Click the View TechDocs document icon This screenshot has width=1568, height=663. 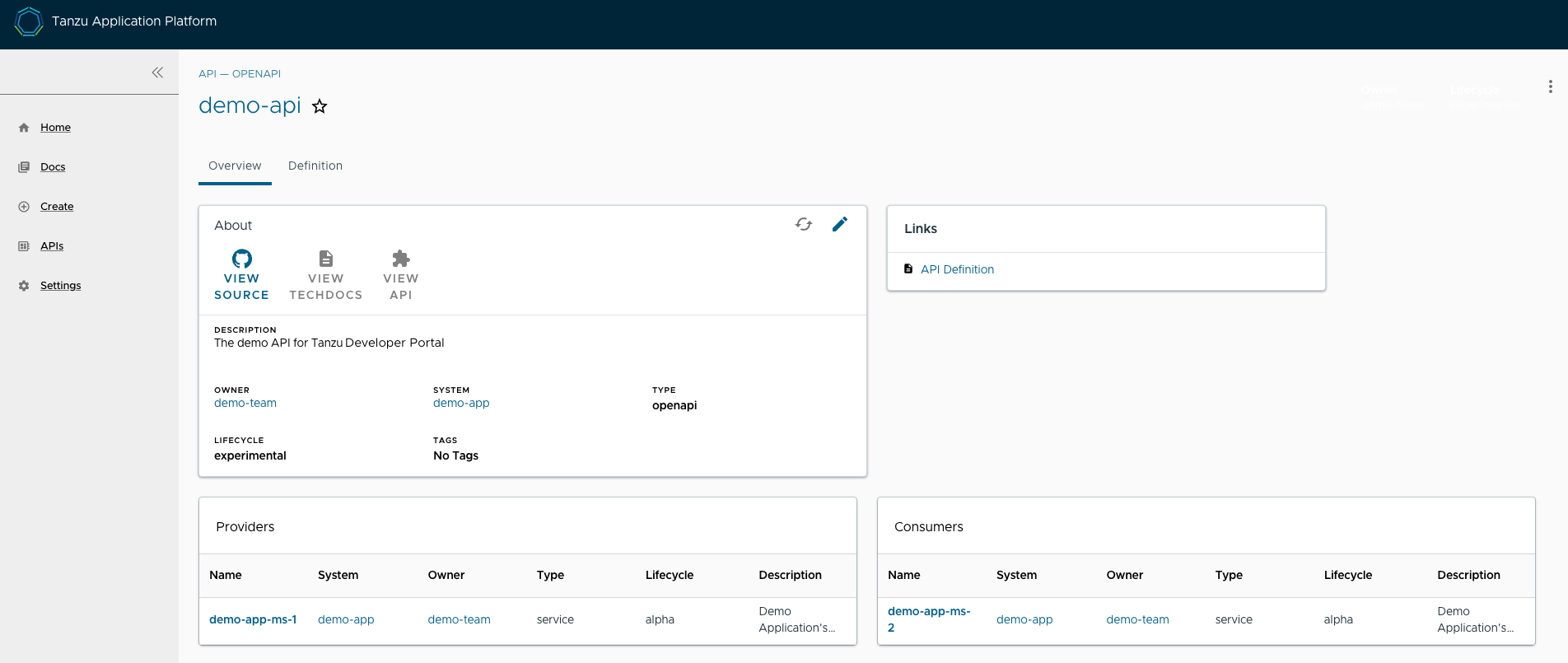[x=326, y=259]
